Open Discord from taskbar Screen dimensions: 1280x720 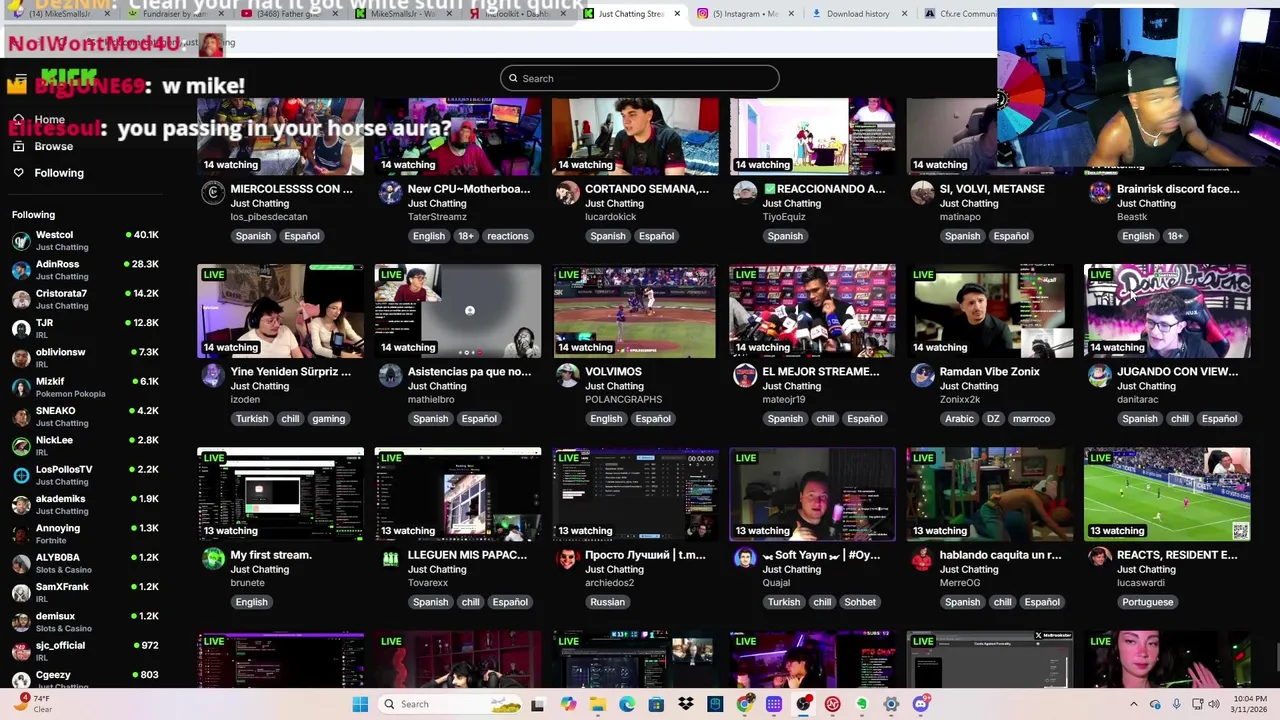pos(921,704)
